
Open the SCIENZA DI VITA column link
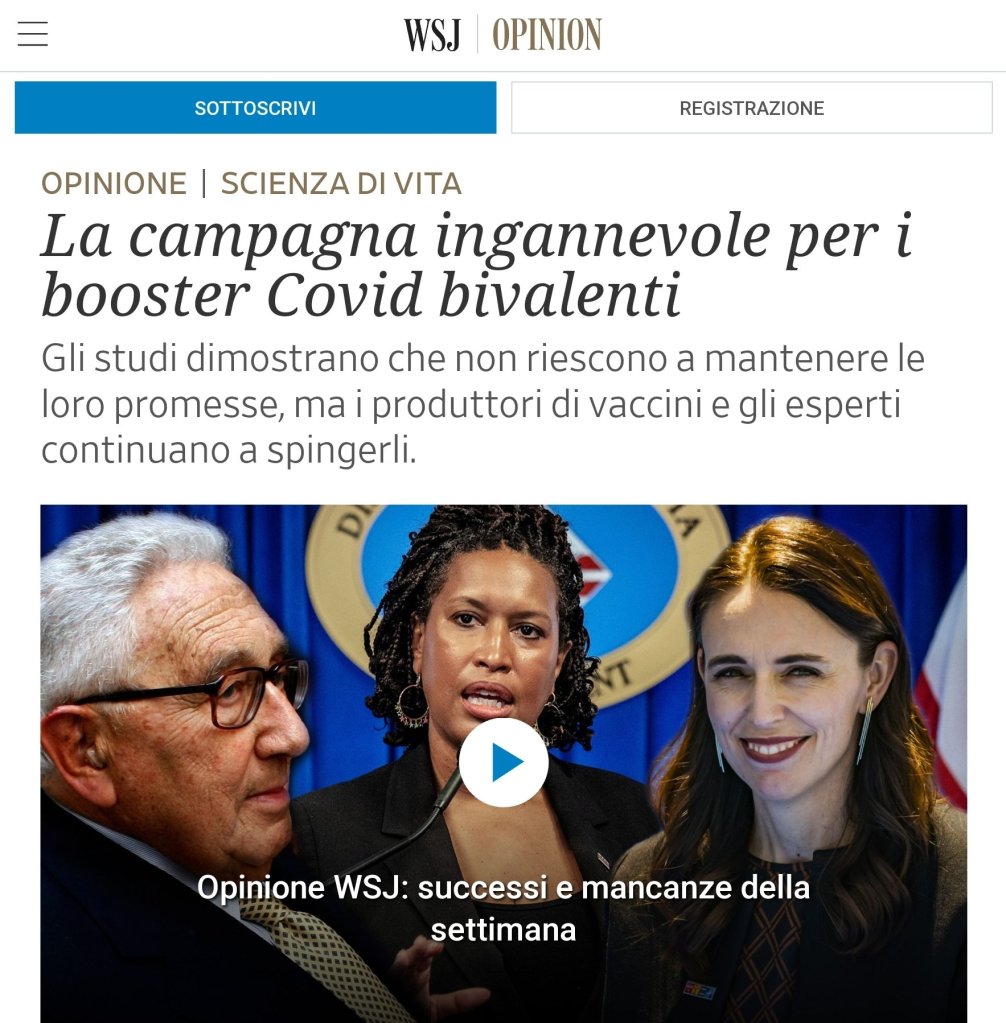341,183
